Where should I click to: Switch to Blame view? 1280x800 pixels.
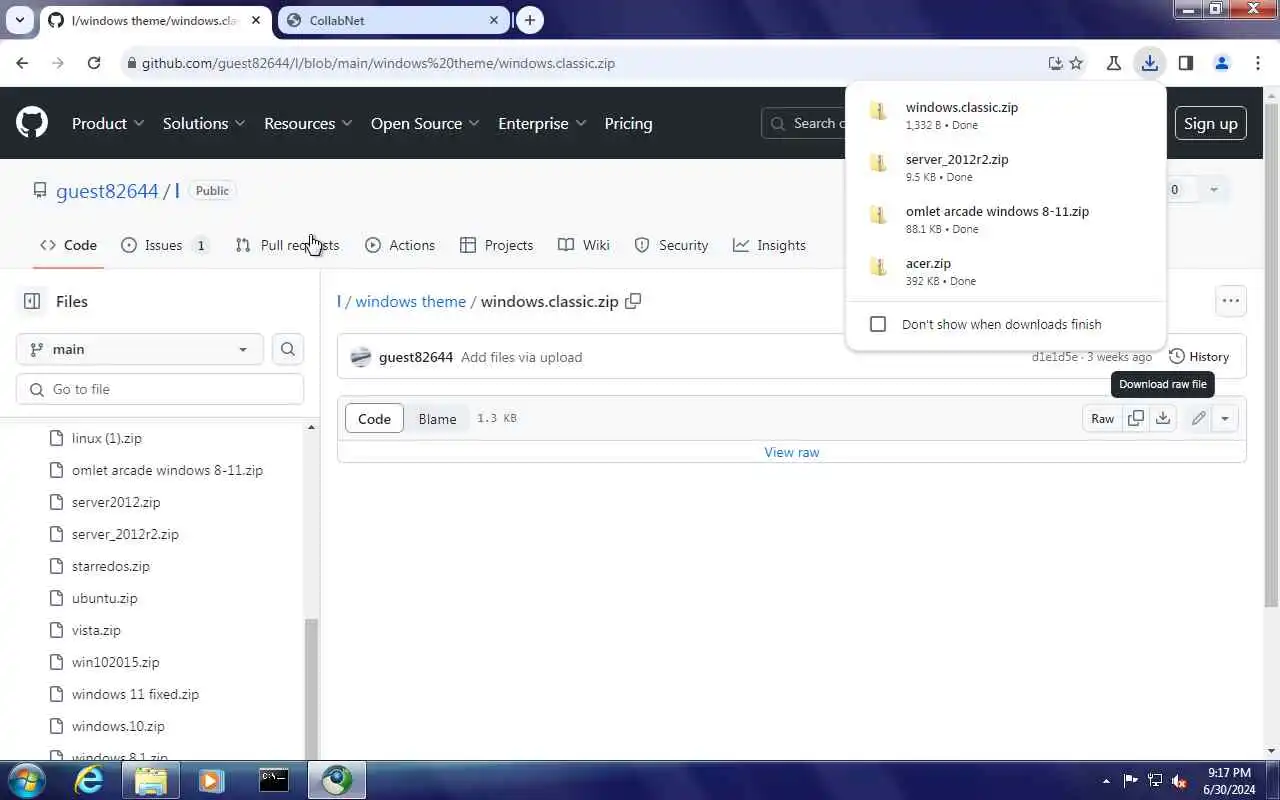point(437,419)
